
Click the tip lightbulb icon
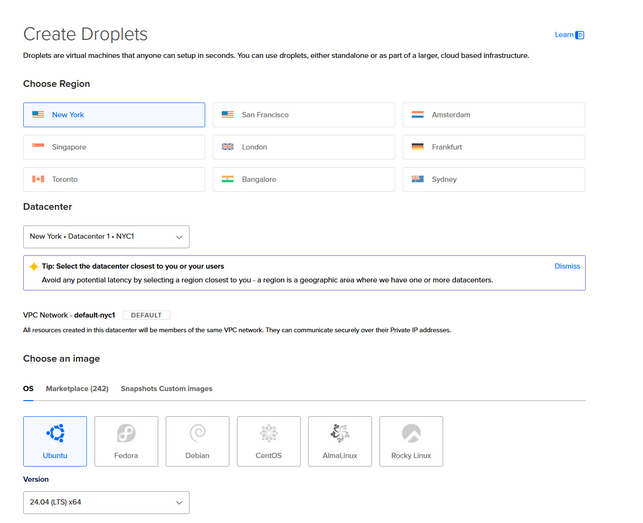pos(34,267)
